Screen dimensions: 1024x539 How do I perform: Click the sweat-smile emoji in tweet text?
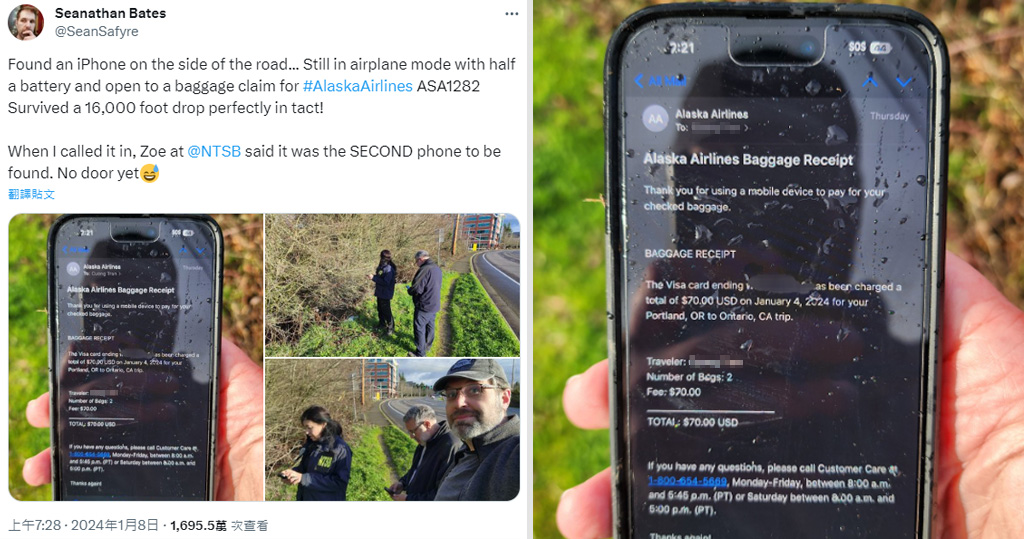[150, 173]
